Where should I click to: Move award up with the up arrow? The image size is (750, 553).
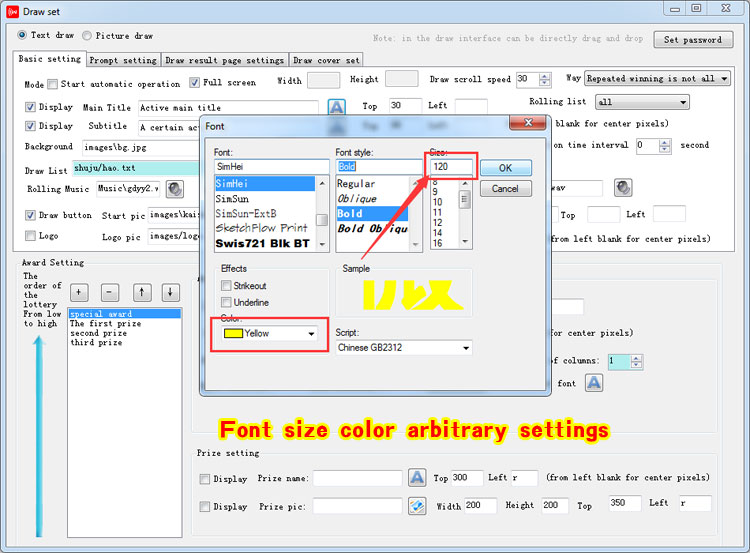click(x=141, y=292)
